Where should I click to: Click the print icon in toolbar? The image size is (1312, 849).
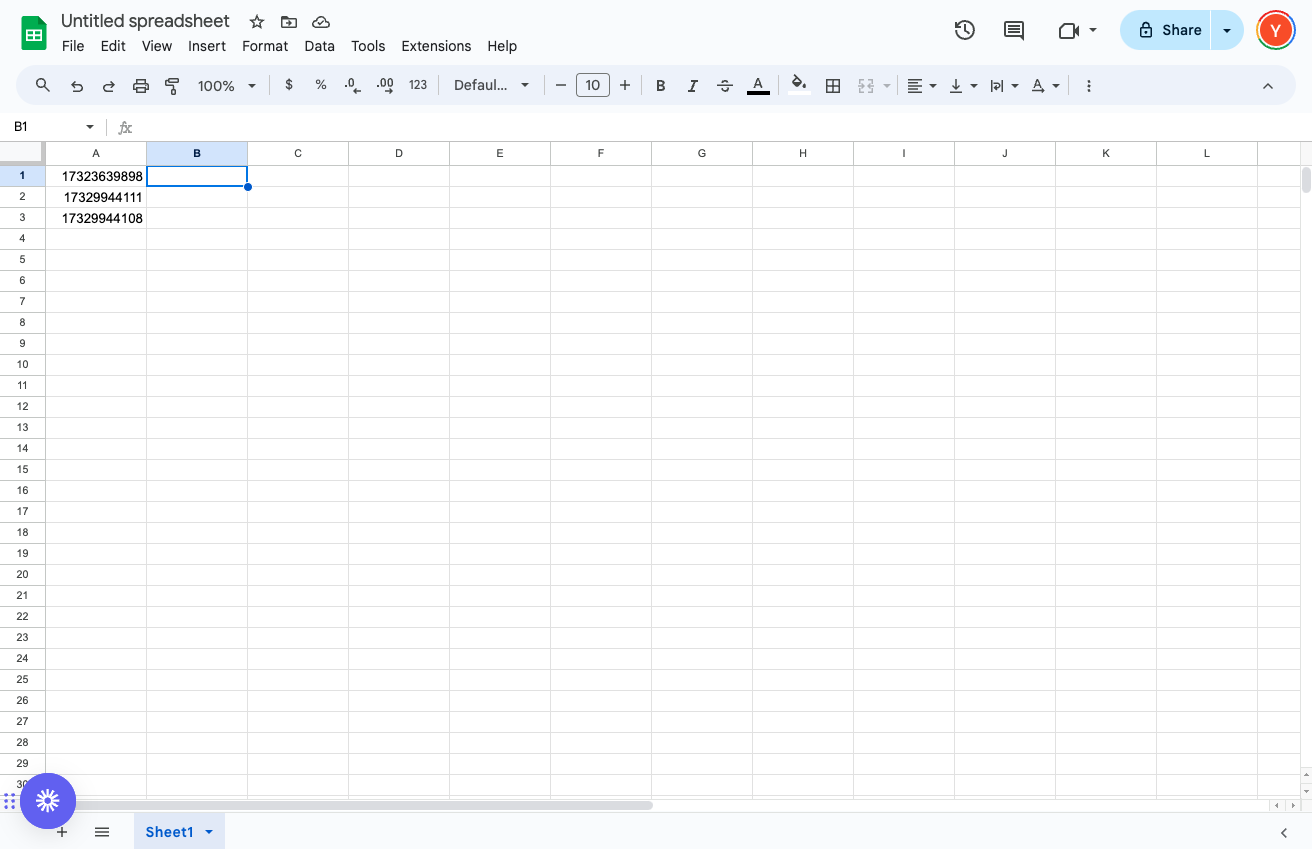141,86
